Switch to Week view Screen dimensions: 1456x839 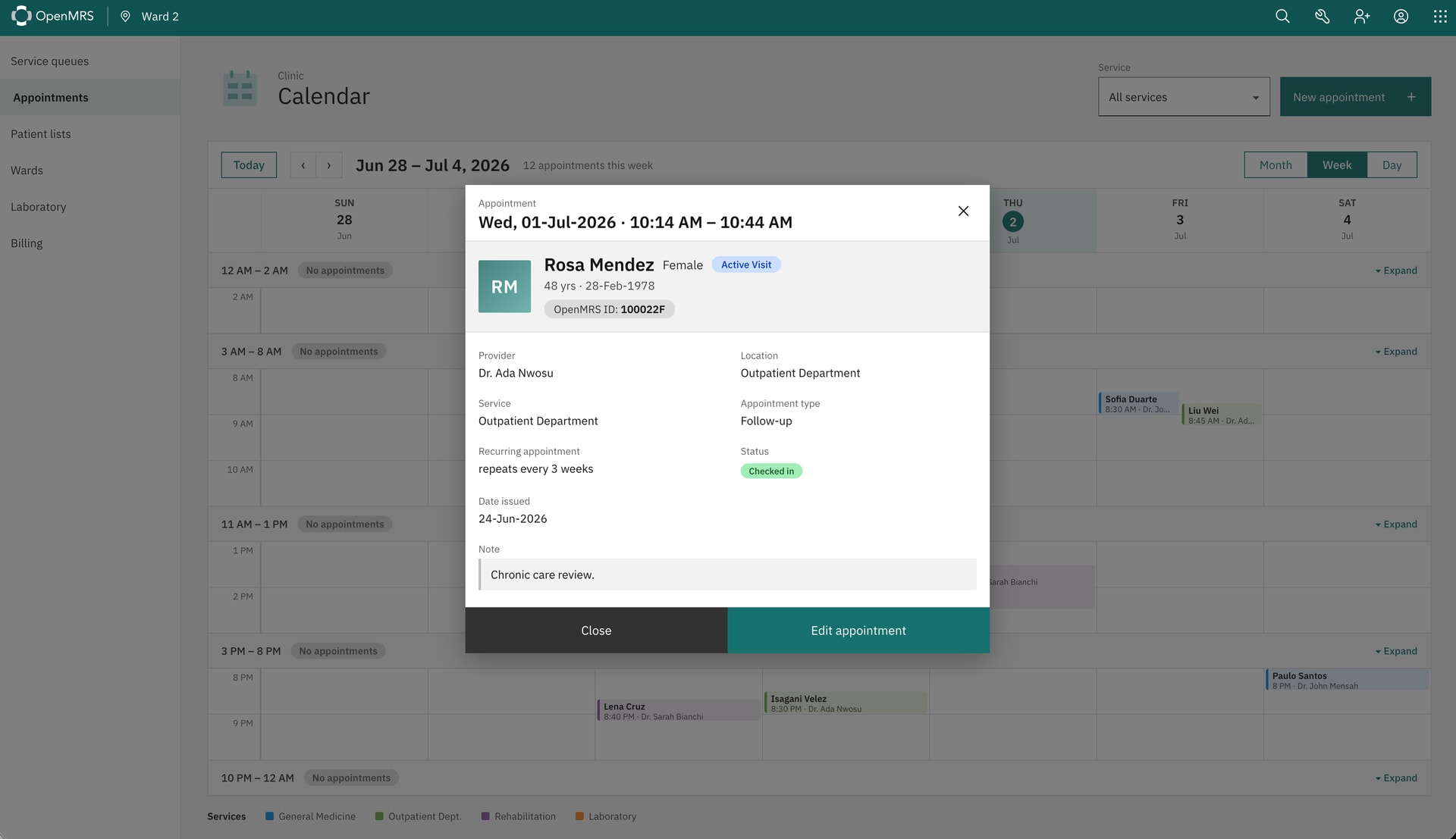[1337, 165]
